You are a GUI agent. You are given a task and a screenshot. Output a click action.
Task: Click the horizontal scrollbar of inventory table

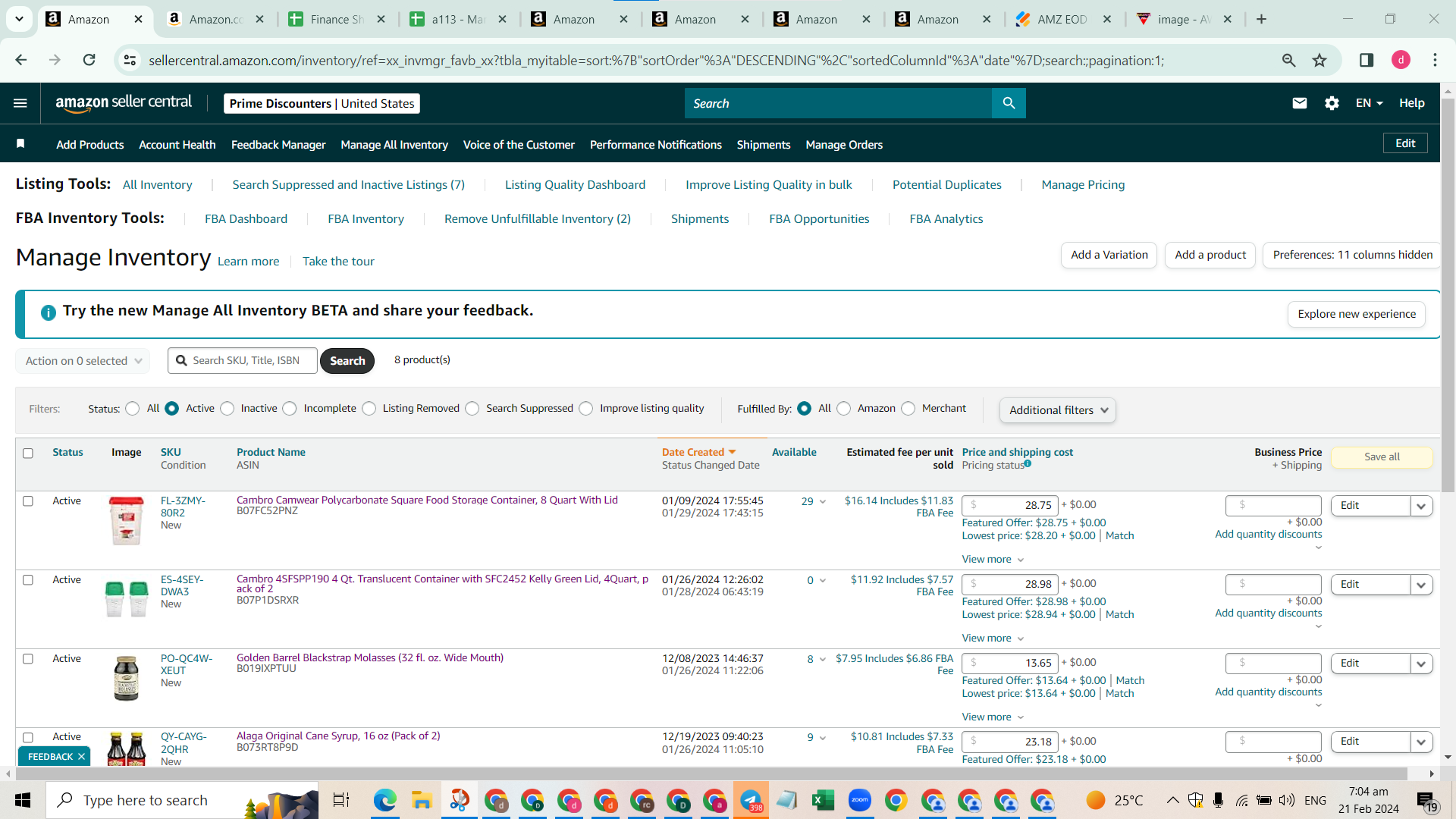point(713,773)
